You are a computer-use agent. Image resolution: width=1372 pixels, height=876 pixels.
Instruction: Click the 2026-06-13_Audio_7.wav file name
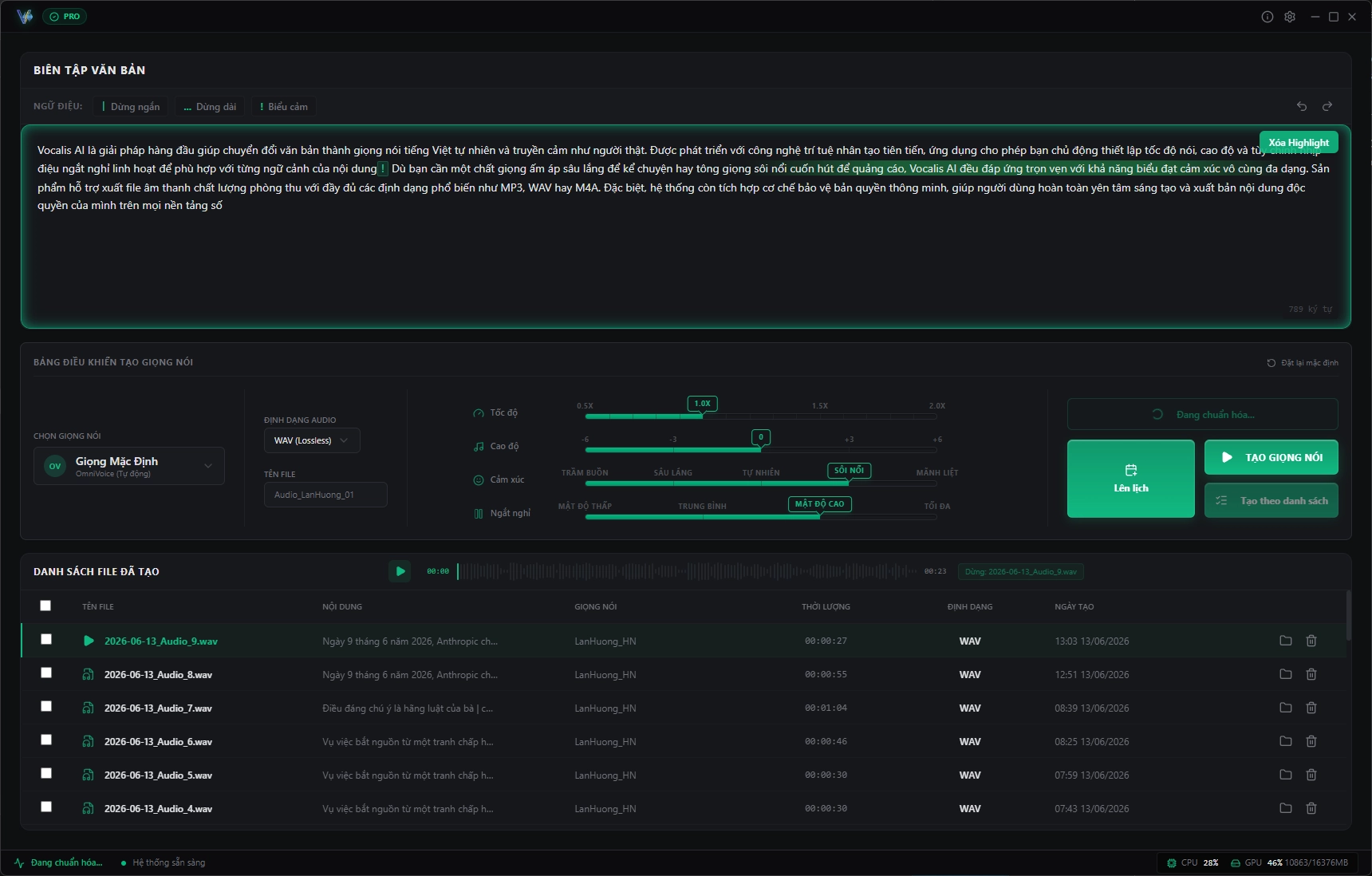(x=158, y=708)
